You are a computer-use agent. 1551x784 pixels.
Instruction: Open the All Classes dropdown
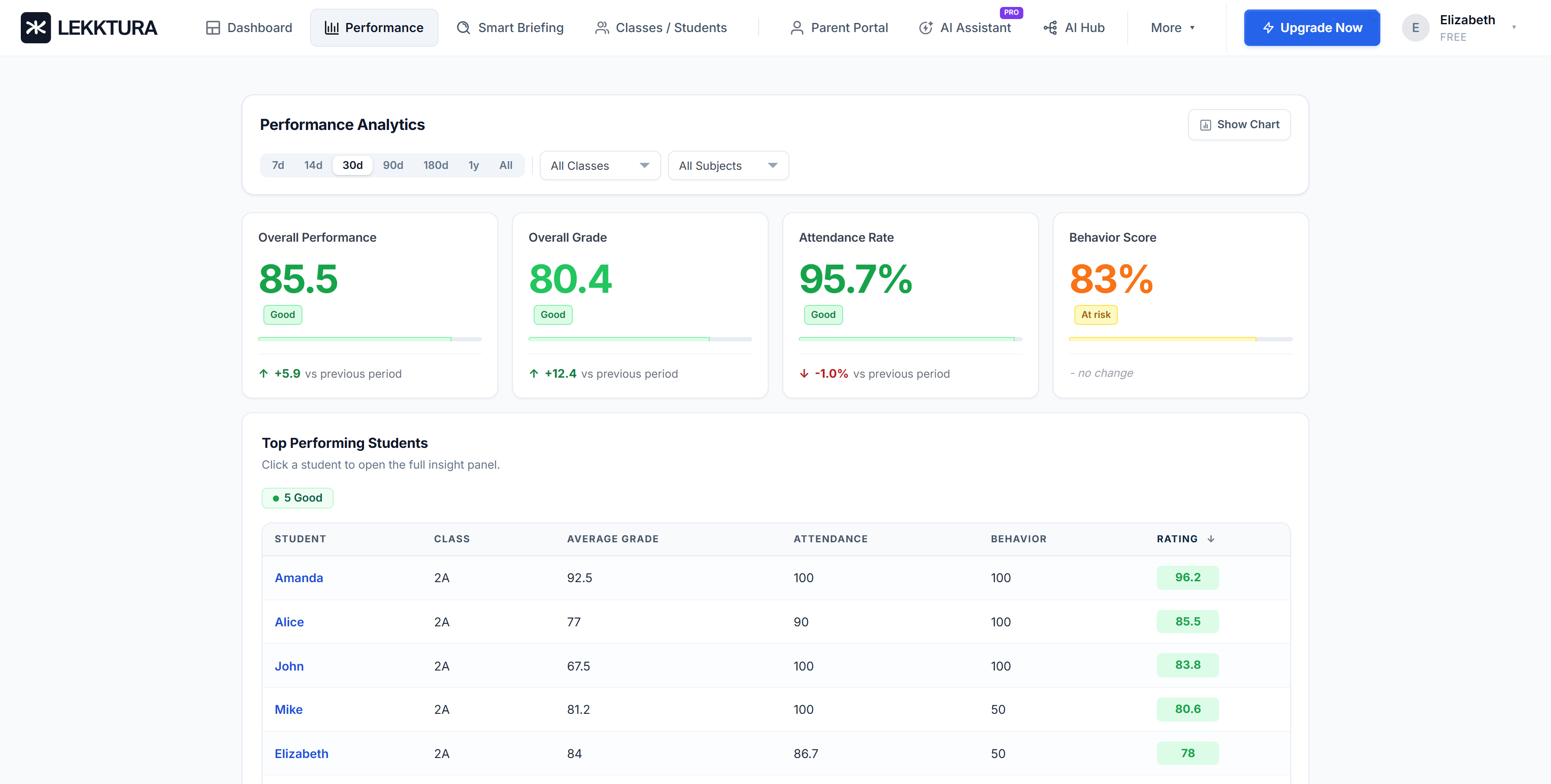pyautogui.click(x=600, y=165)
